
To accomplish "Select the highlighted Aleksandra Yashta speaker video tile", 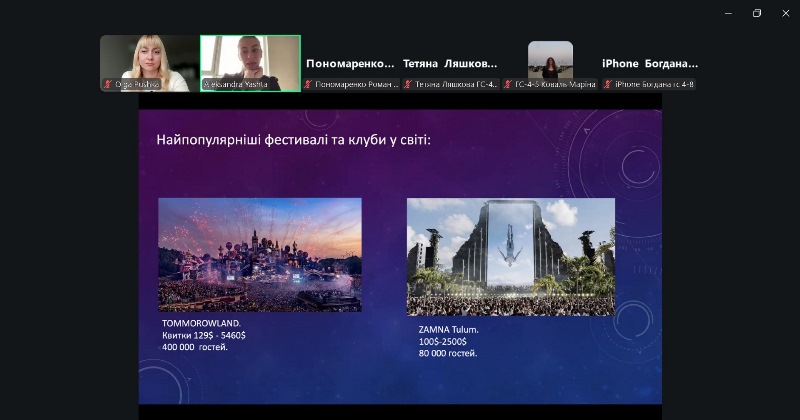I will point(251,63).
